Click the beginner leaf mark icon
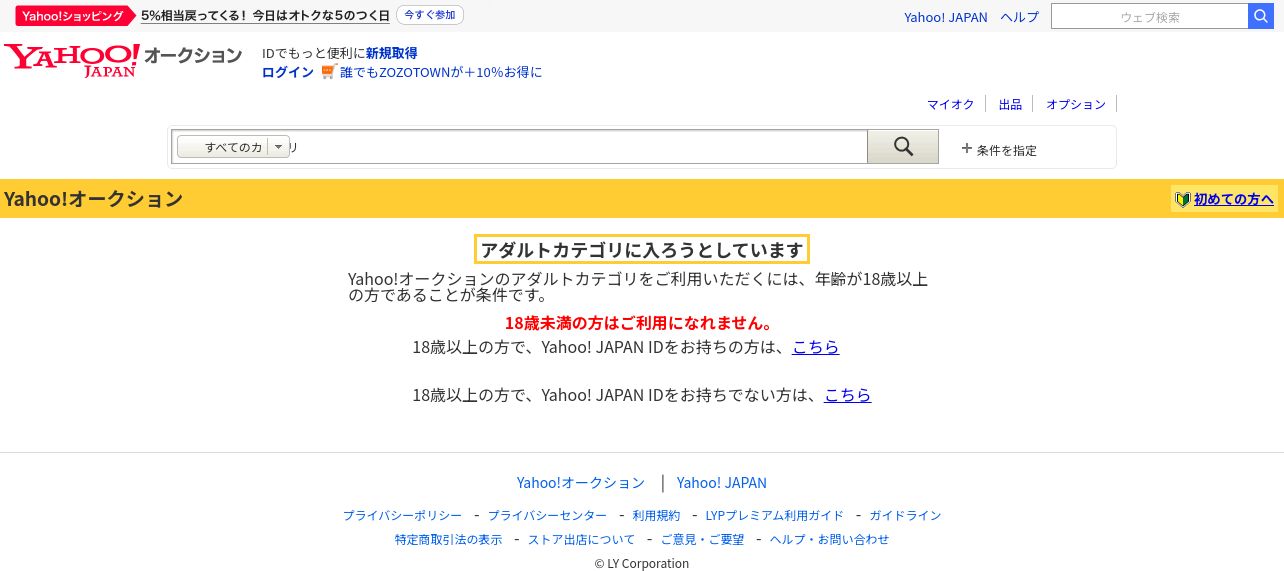The width and height of the screenshot is (1284, 571). pos(1183,199)
